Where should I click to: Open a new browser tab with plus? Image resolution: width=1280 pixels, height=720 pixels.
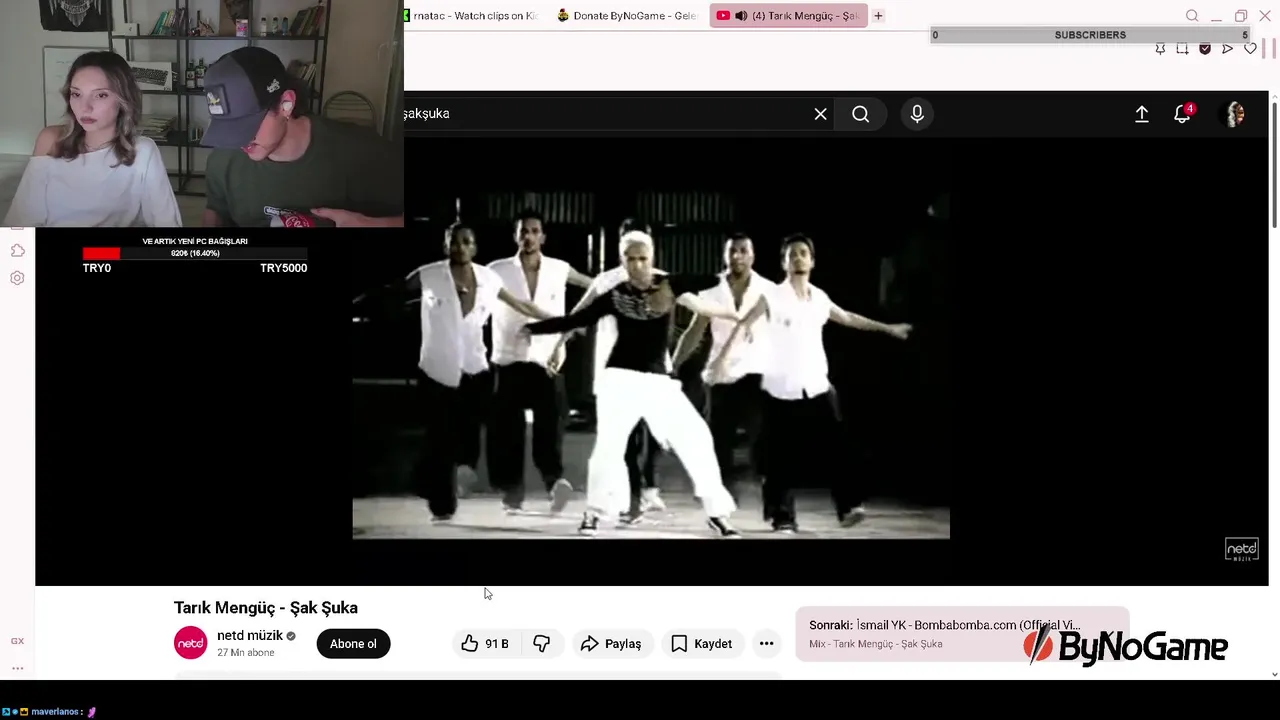[878, 16]
